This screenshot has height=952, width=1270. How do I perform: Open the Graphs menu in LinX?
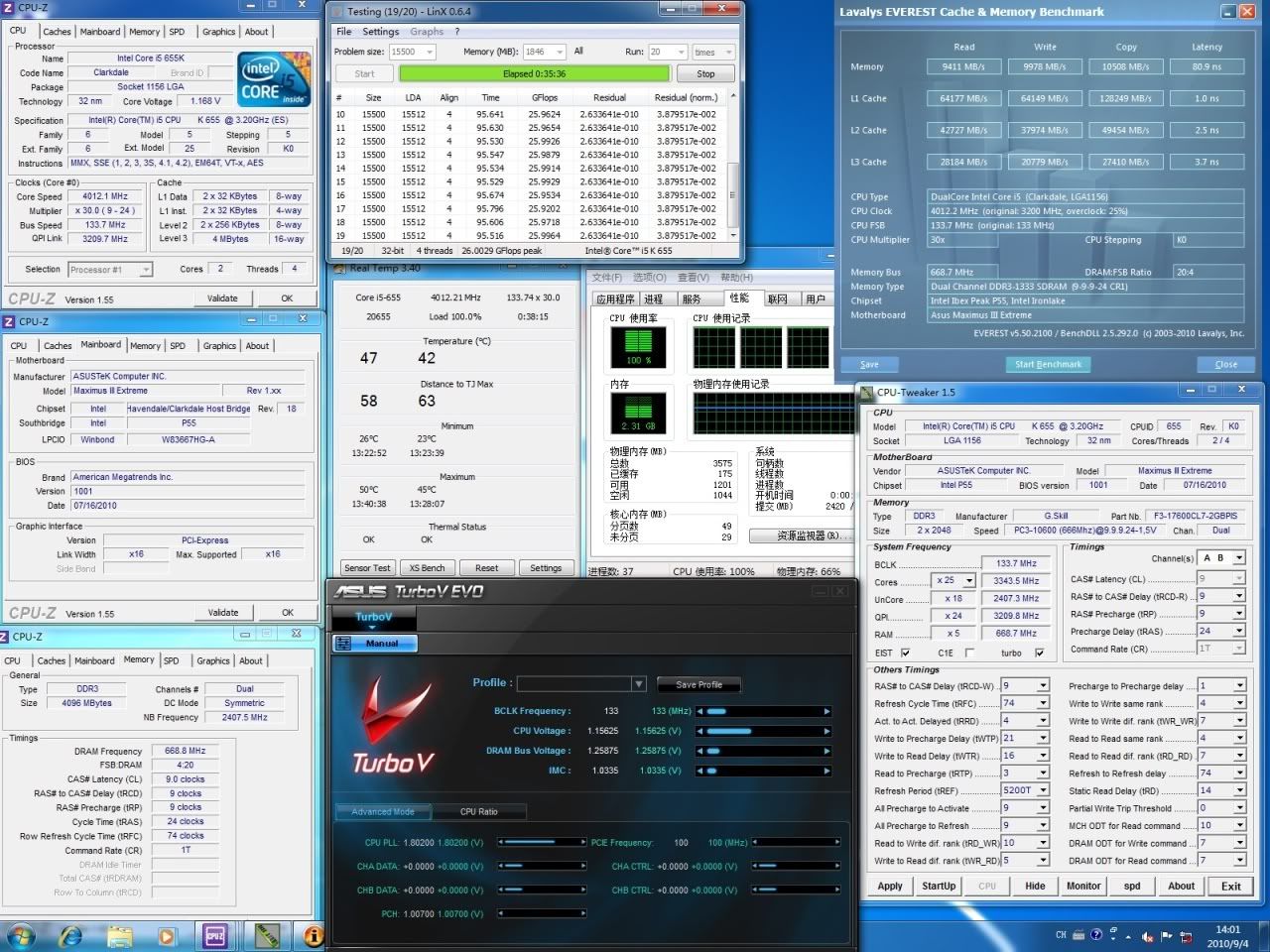427,32
